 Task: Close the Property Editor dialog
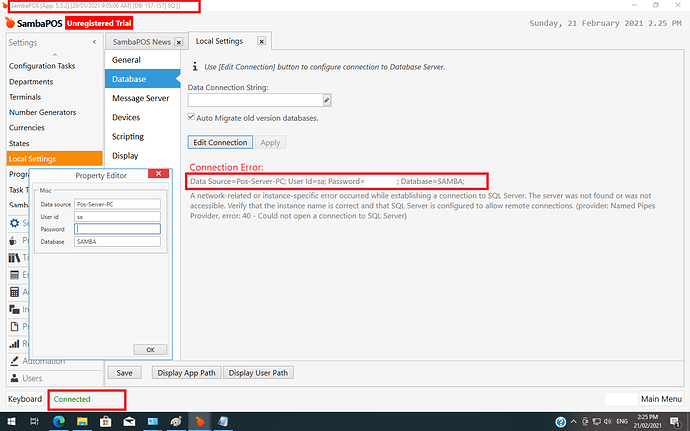coord(158,173)
